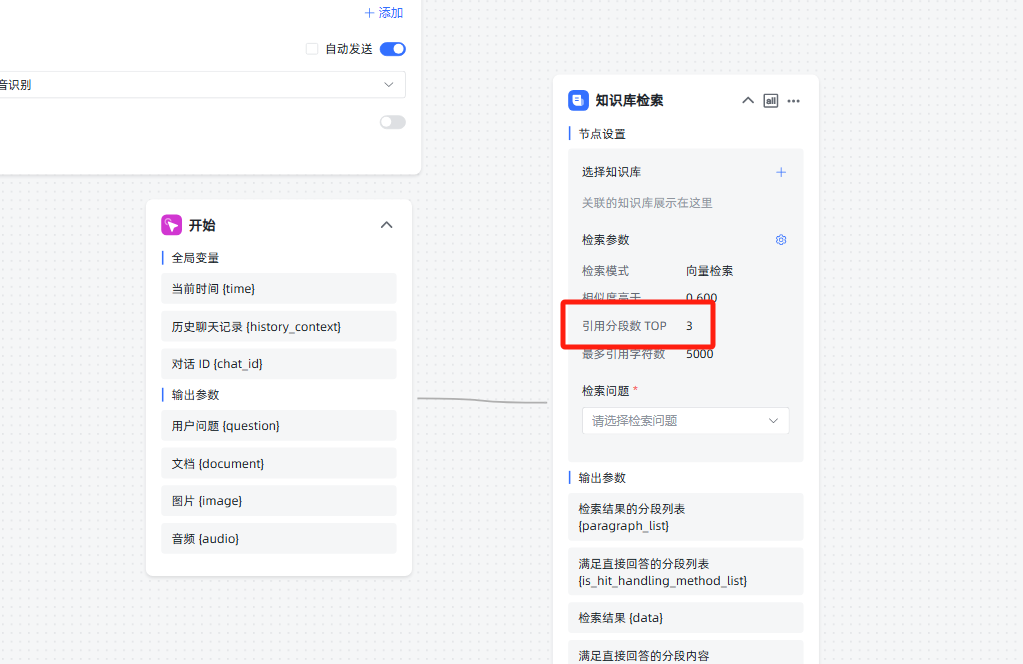Click the 全局变量 section heading

[195, 258]
